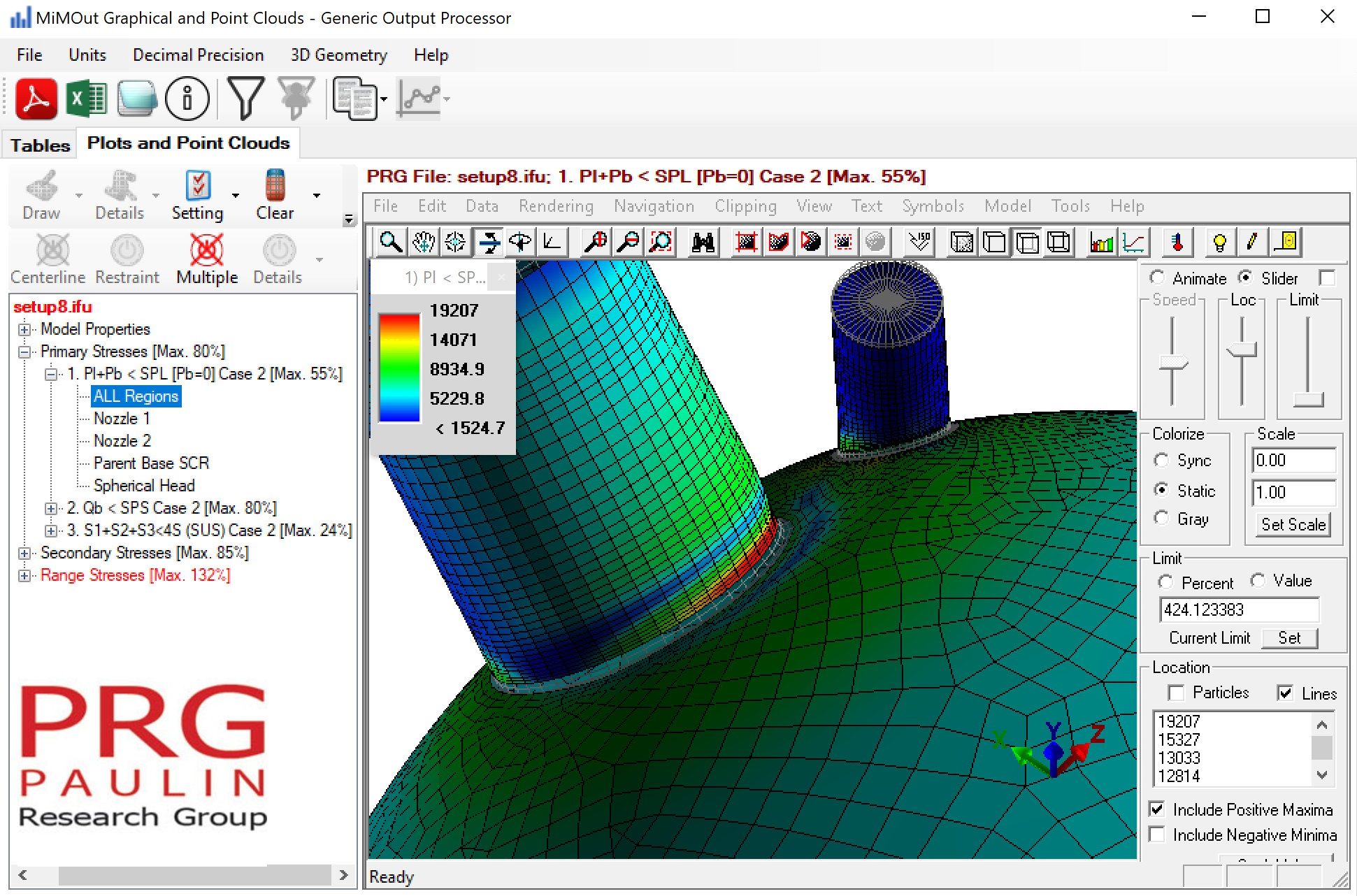Check Include Negative Minima
1357x896 pixels.
(1156, 834)
